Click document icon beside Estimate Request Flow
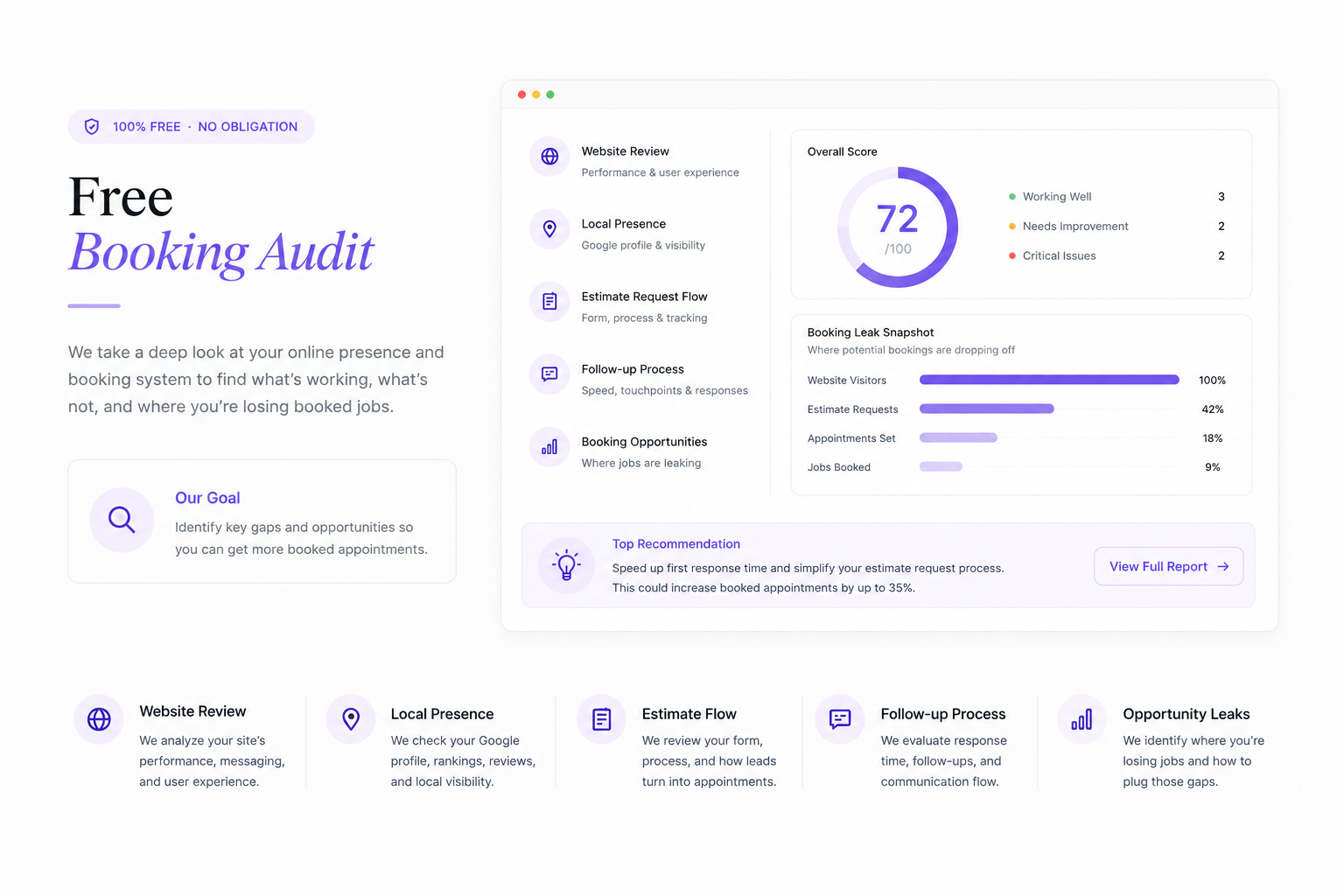Image resolution: width=1344 pixels, height=896 pixels. (549, 302)
